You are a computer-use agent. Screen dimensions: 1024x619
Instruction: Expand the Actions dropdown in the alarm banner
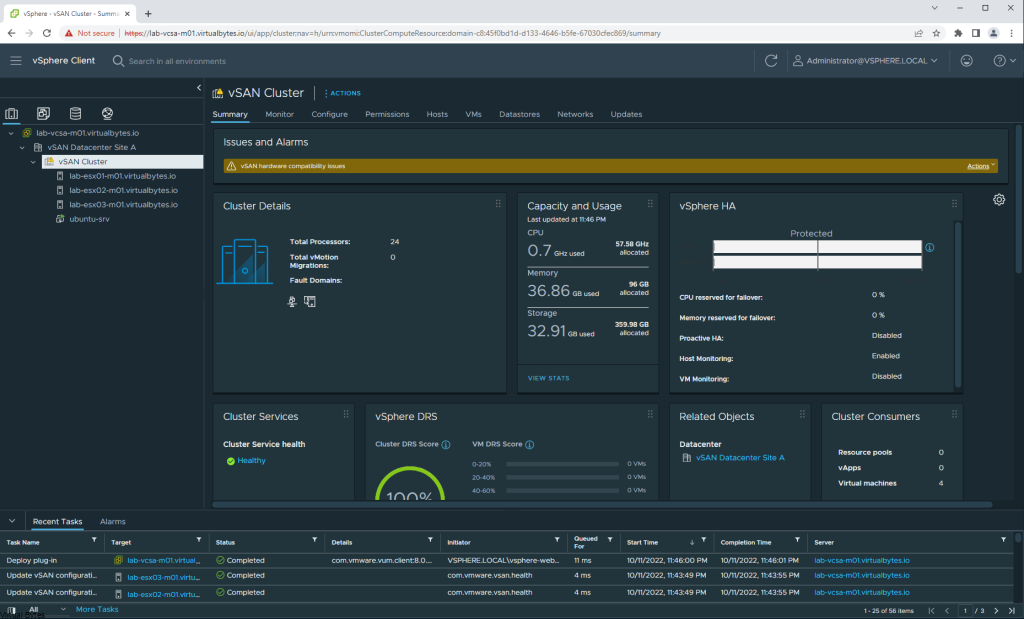click(981, 166)
